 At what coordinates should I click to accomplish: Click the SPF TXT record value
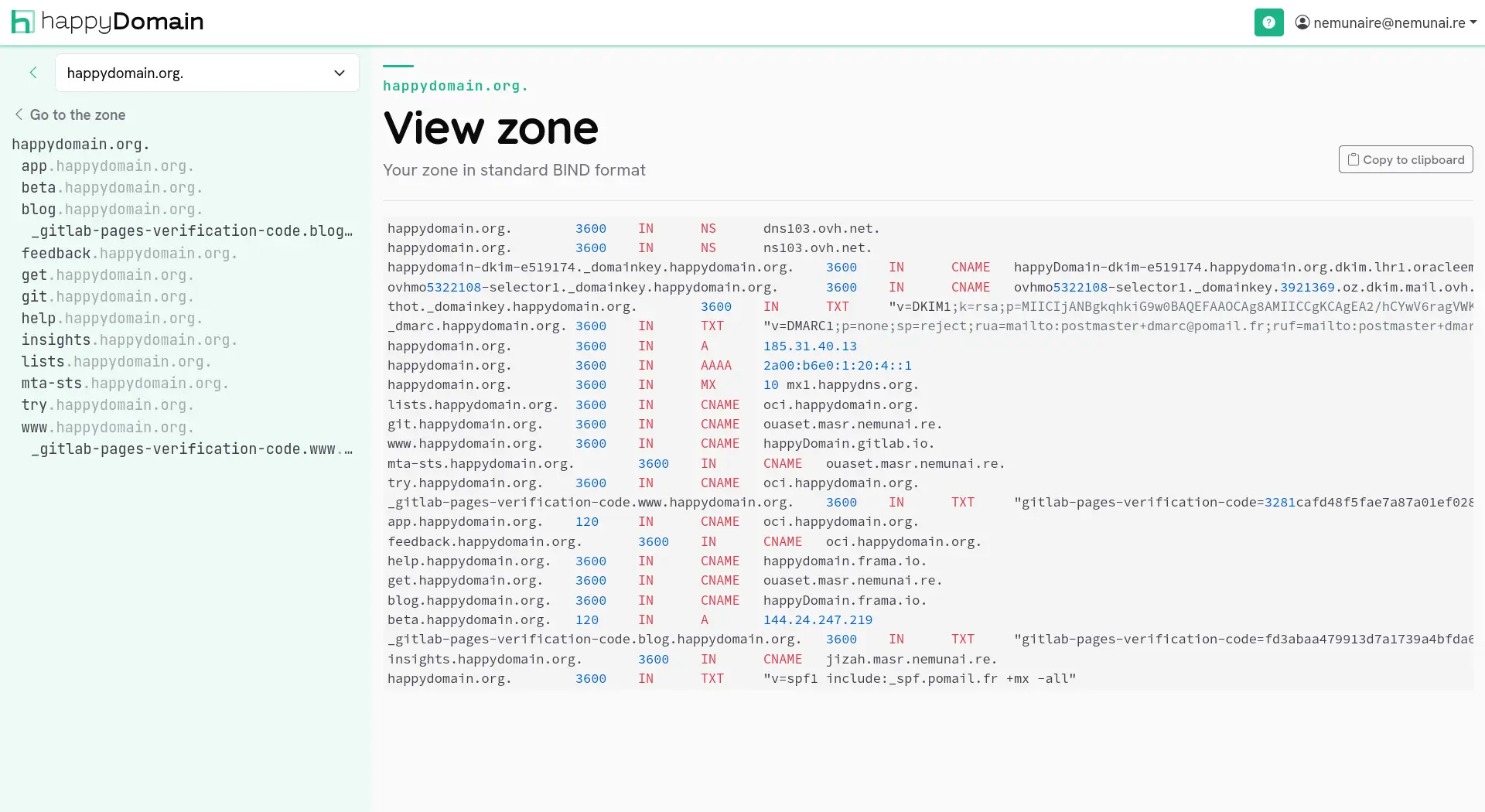919,678
